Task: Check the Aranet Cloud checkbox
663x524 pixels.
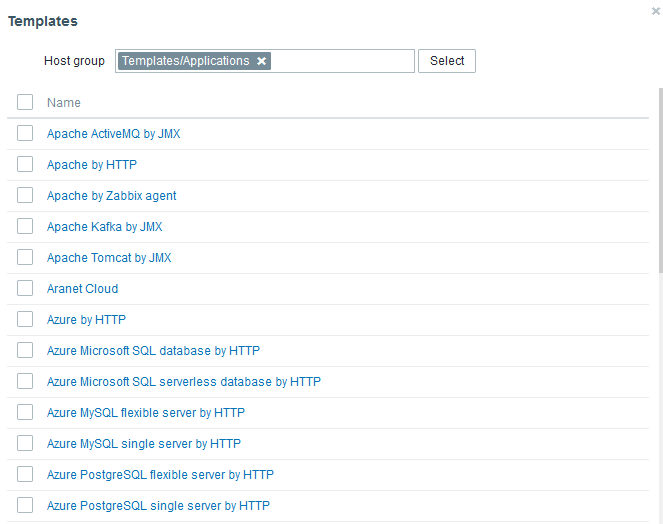Action: (25, 288)
